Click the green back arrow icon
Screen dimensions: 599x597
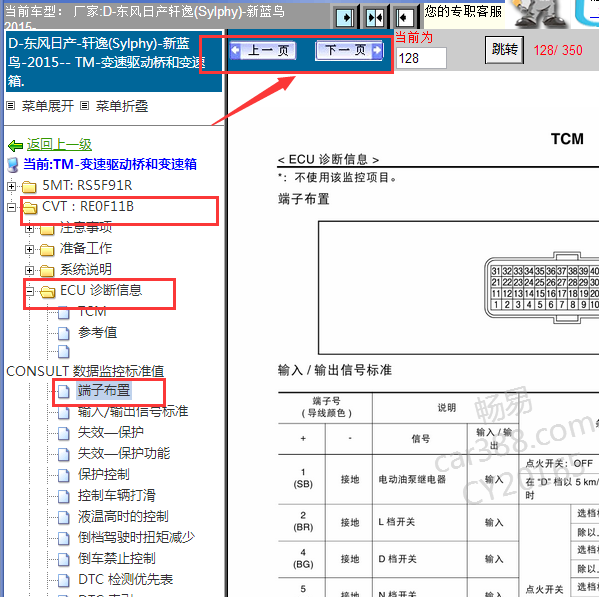(16, 146)
